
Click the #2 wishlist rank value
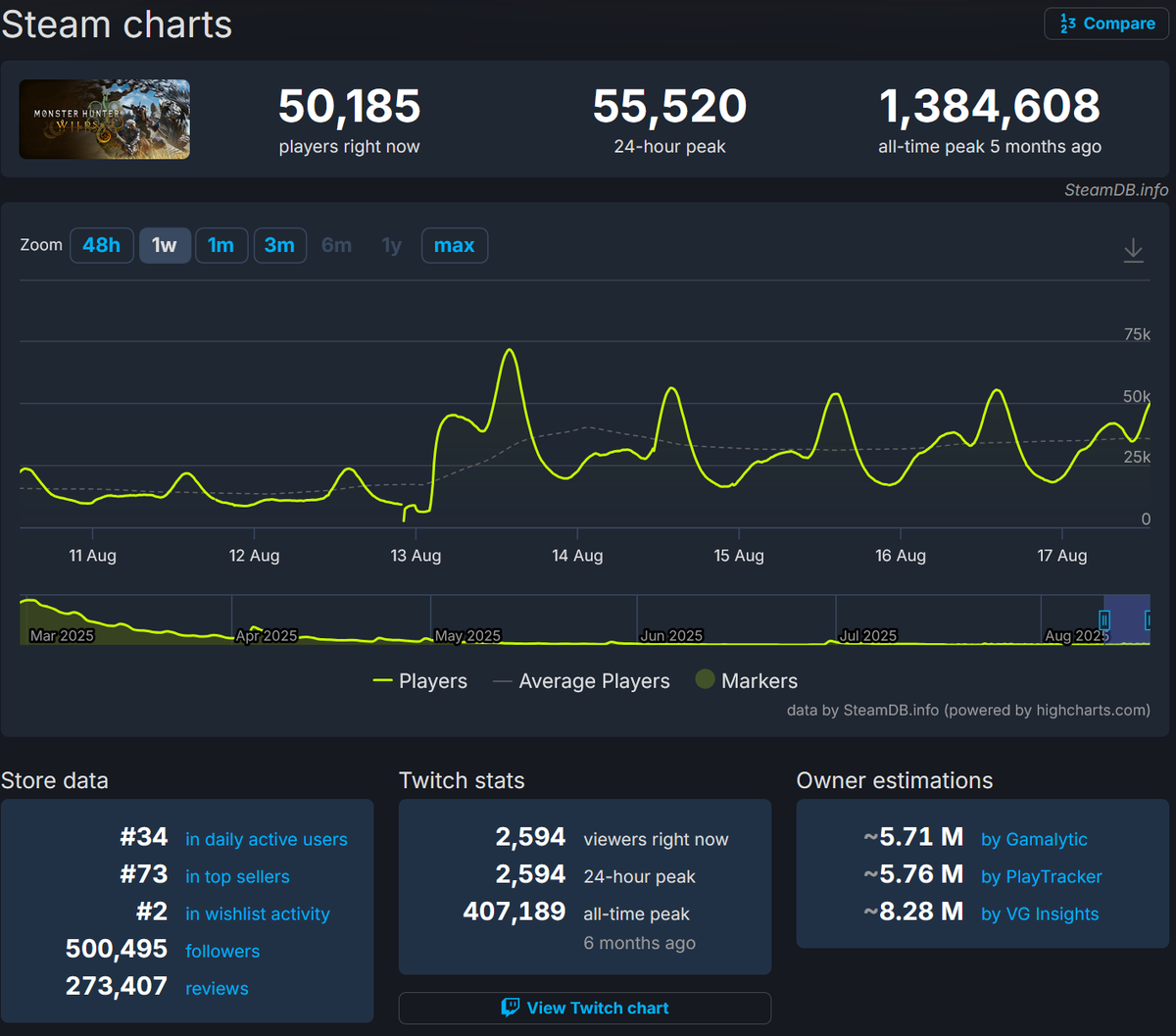[x=152, y=913]
